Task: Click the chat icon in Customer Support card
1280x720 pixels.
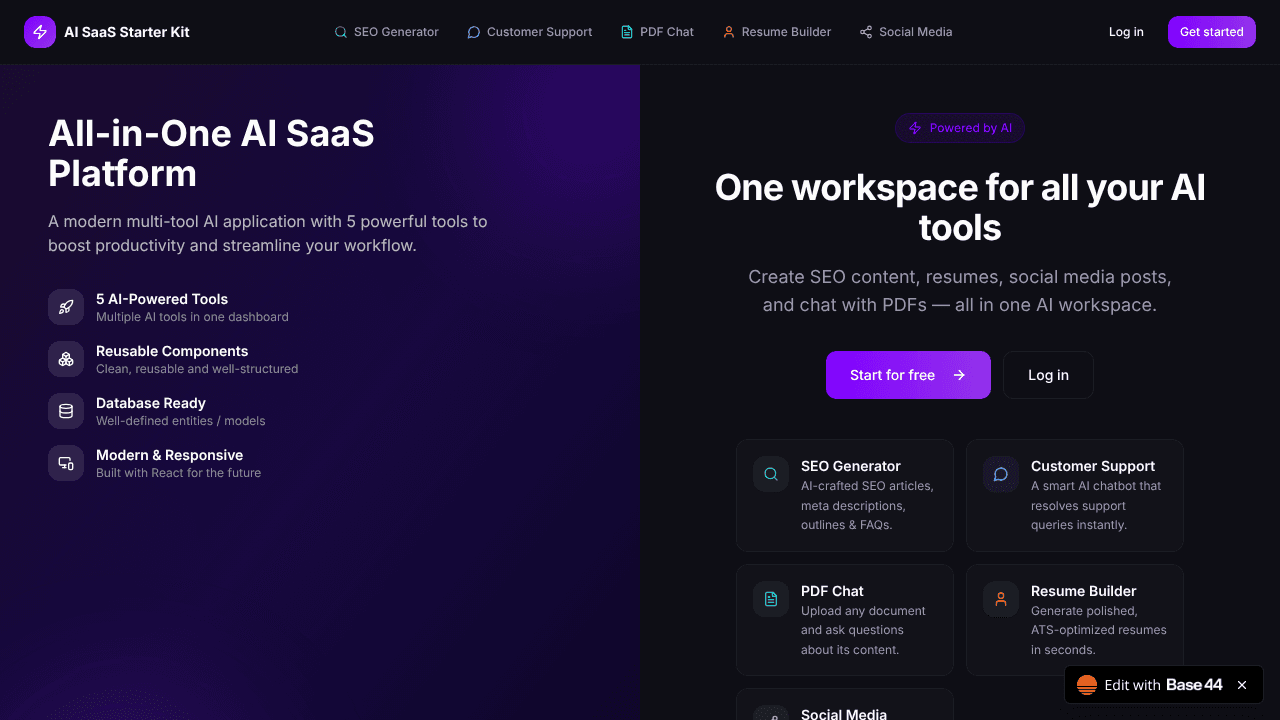Action: coord(1001,474)
